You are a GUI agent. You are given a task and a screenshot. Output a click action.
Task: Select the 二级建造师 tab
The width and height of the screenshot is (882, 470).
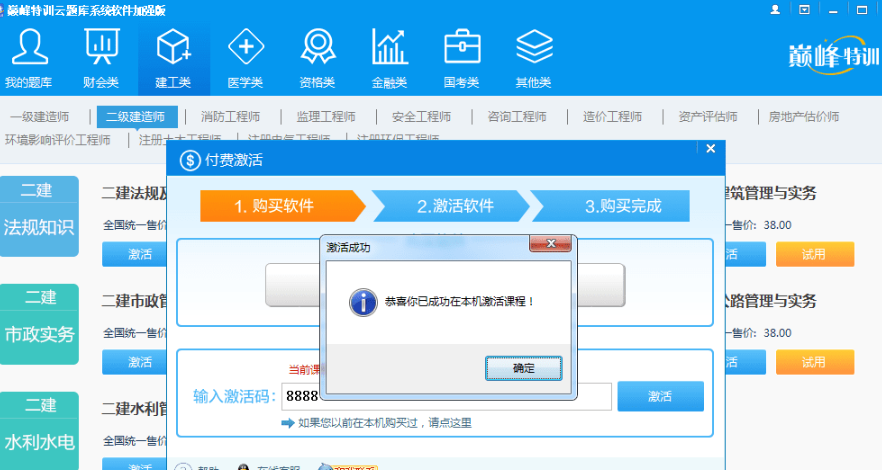point(137,117)
